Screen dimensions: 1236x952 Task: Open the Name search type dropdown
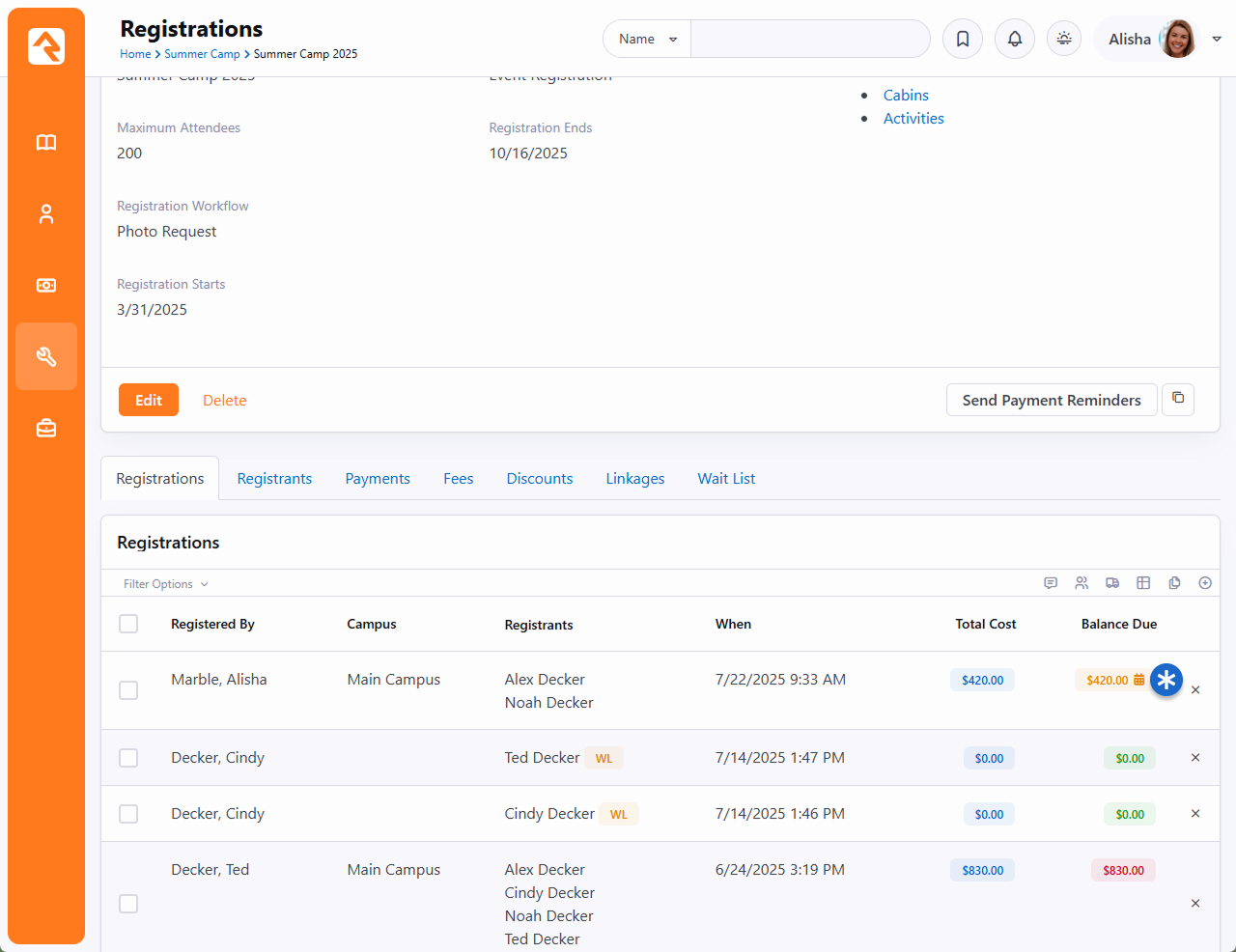click(x=647, y=40)
